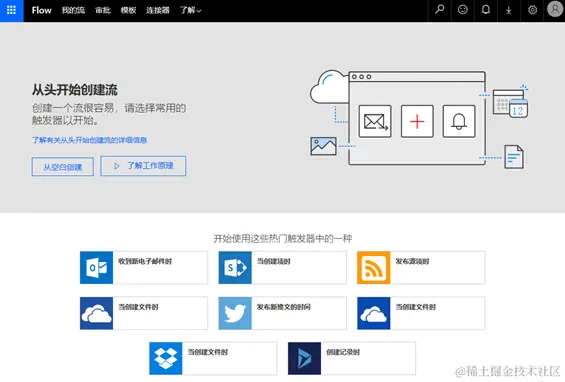This screenshot has height=382, width=565.
Task: Click the download arrow icon
Action: tap(509, 10)
